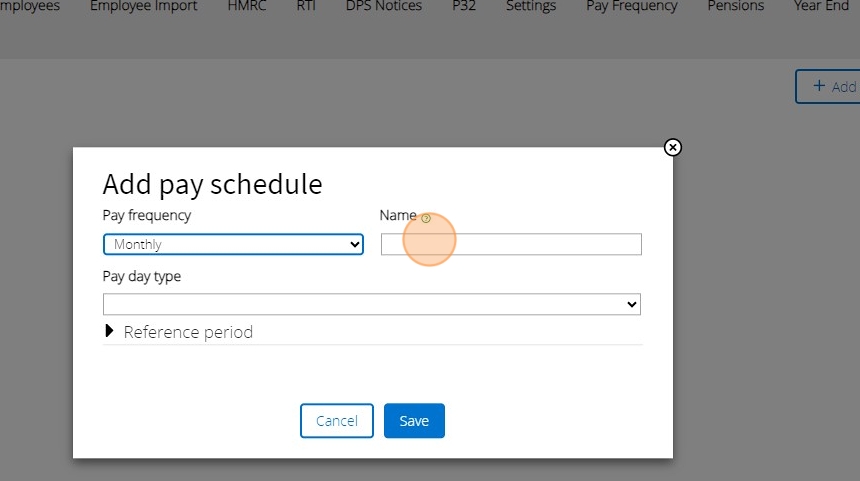
Task: Click the help icon beside Name
Action: click(426, 218)
